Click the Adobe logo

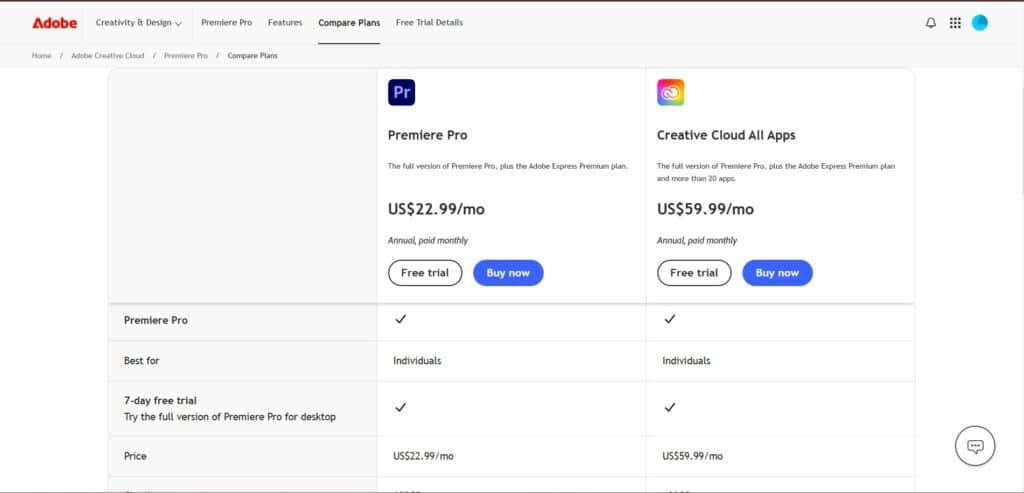55,23
